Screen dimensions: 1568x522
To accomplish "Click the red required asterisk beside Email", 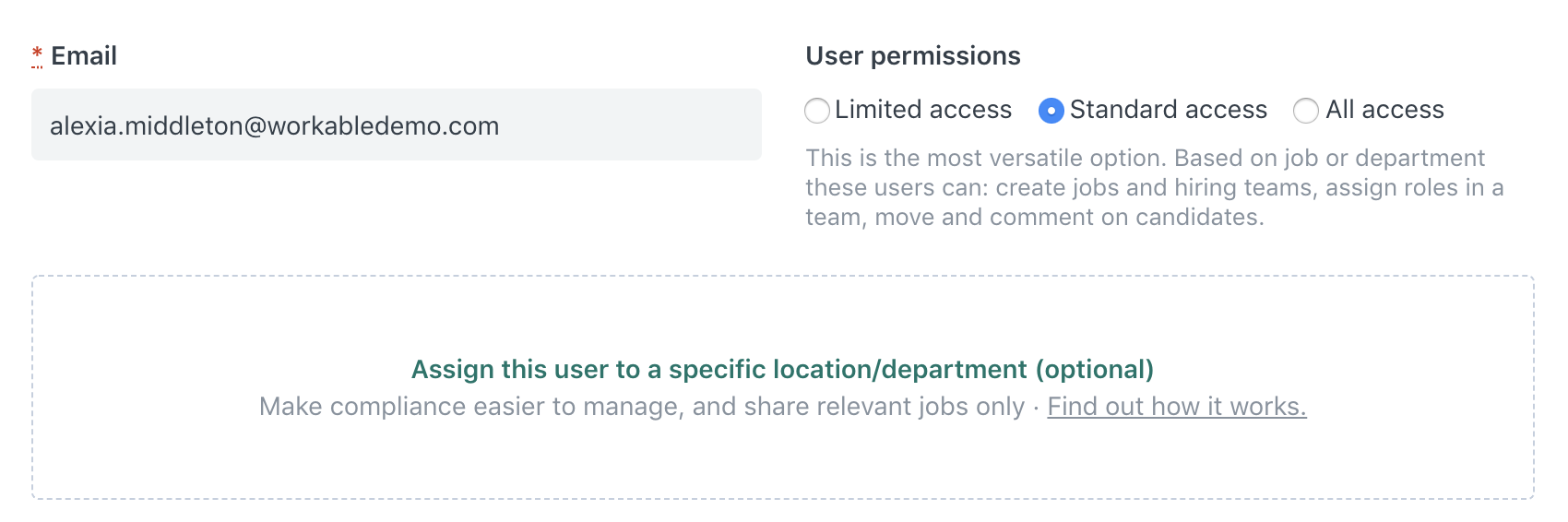I will pos(37,55).
